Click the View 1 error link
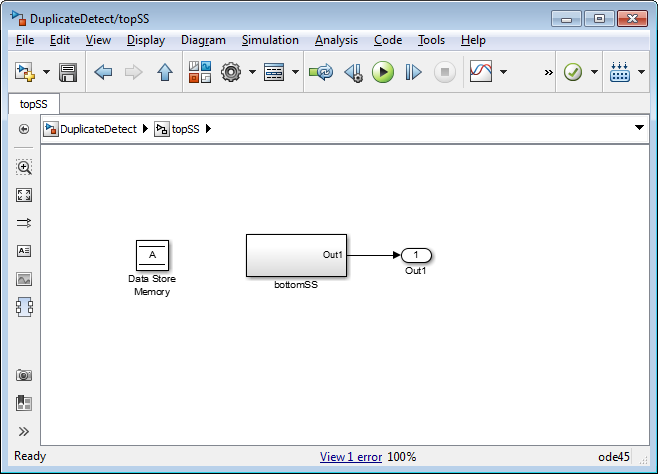This screenshot has width=658, height=474. (x=351, y=457)
